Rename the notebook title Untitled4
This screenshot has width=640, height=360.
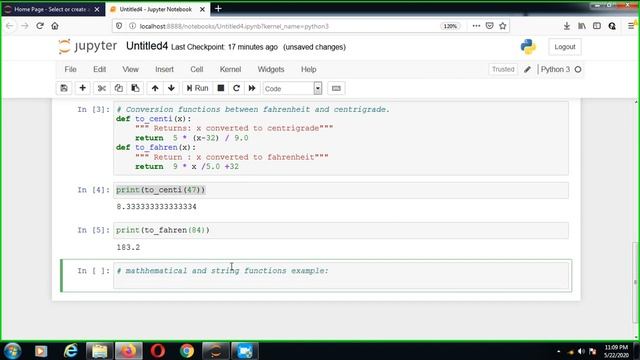[x=147, y=46]
